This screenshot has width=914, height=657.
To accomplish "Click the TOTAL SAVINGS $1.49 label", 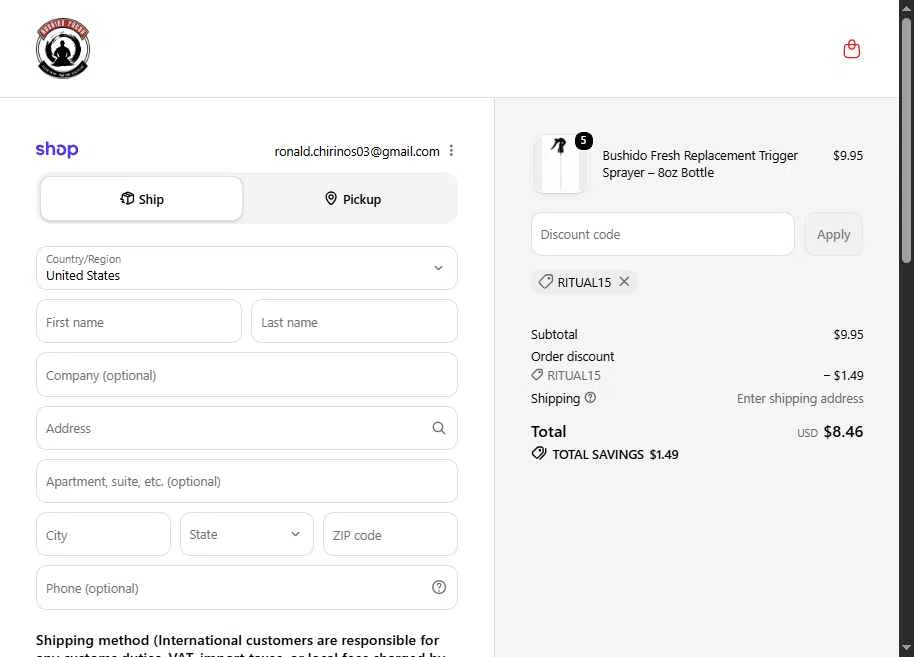I will point(615,454).
